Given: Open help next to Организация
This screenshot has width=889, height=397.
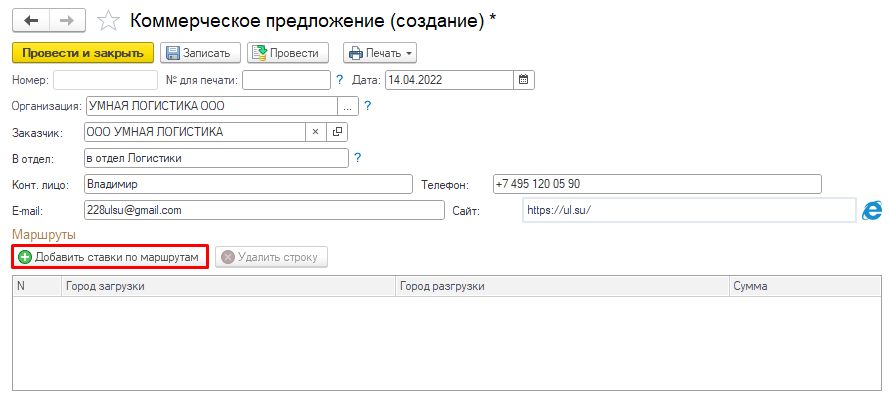Looking at the screenshot, I should pyautogui.click(x=367, y=106).
